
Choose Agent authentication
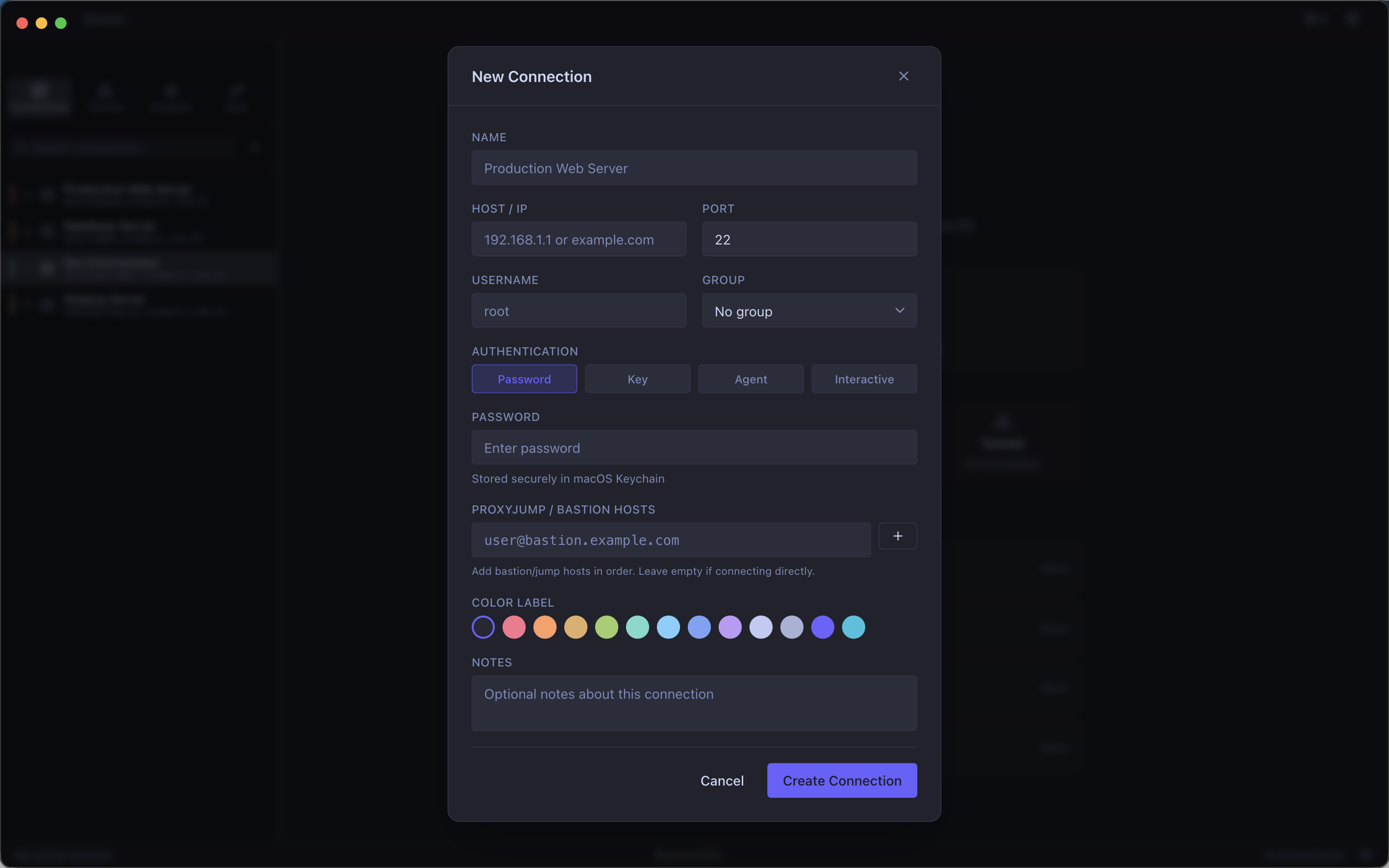750,379
